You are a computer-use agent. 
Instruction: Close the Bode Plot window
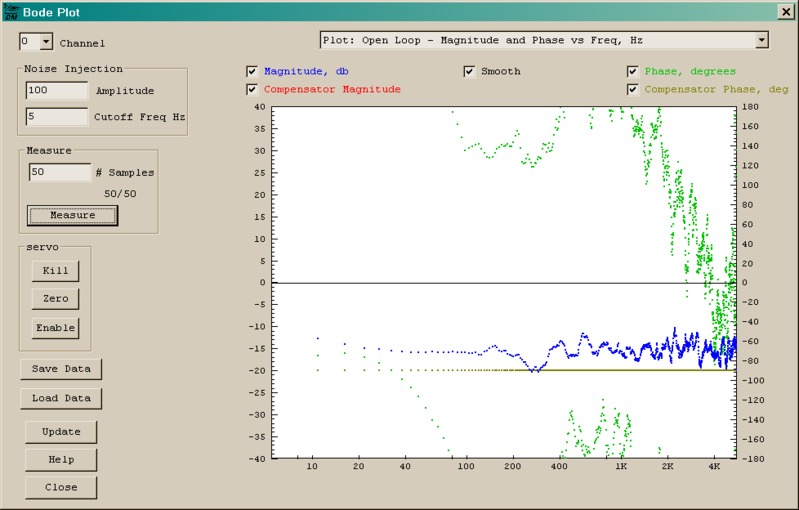[785, 12]
